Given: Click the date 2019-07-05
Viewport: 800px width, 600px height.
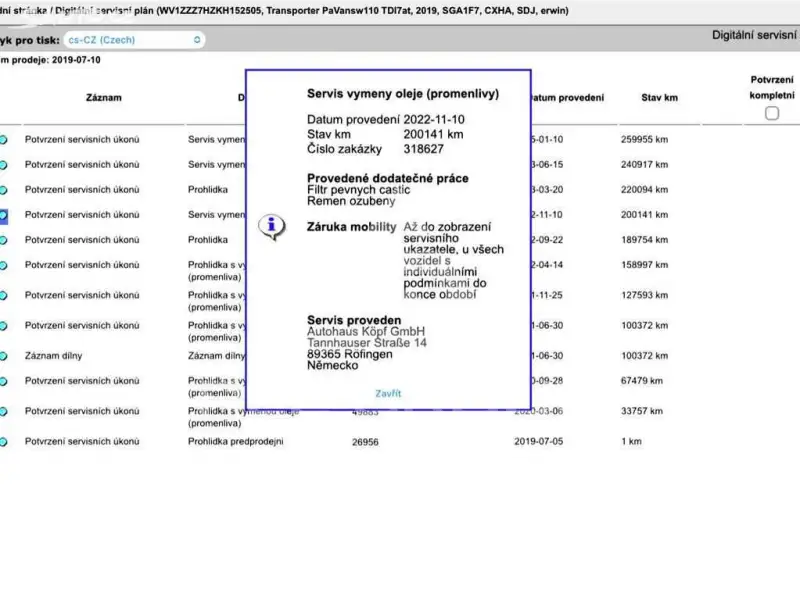Looking at the screenshot, I should (538, 441).
